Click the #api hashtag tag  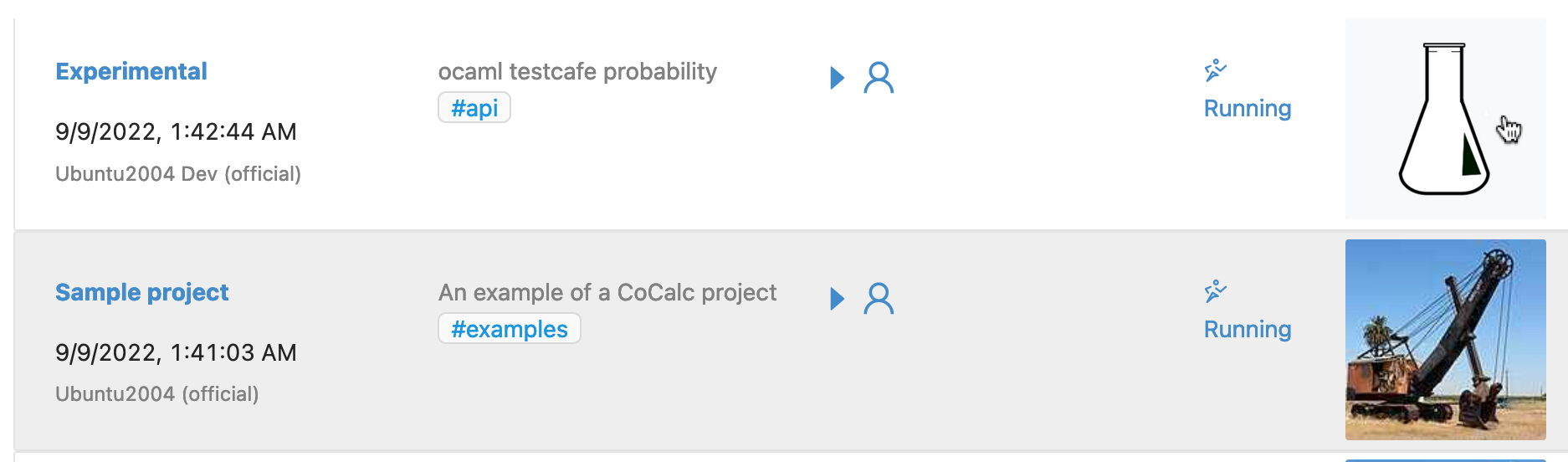pos(474,108)
